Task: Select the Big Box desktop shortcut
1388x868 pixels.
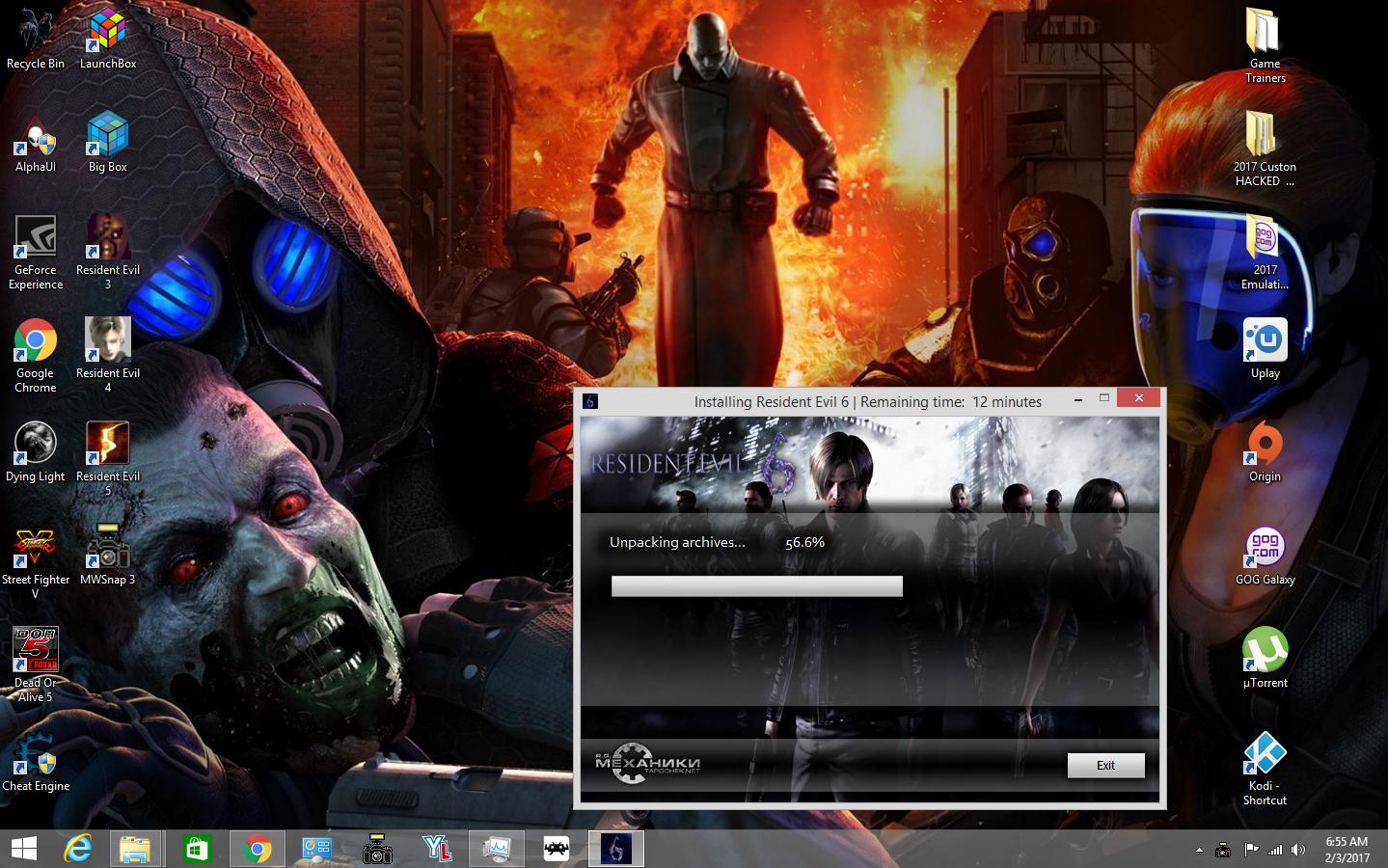Action: click(x=108, y=143)
